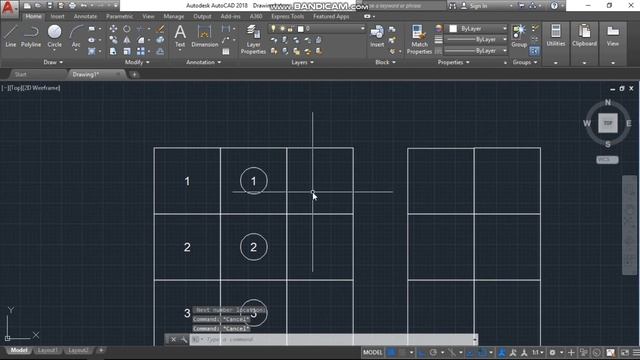Viewport: 640px width, 360px height.
Task: Toggle object snap tracking in status bar
Action: click(470, 352)
